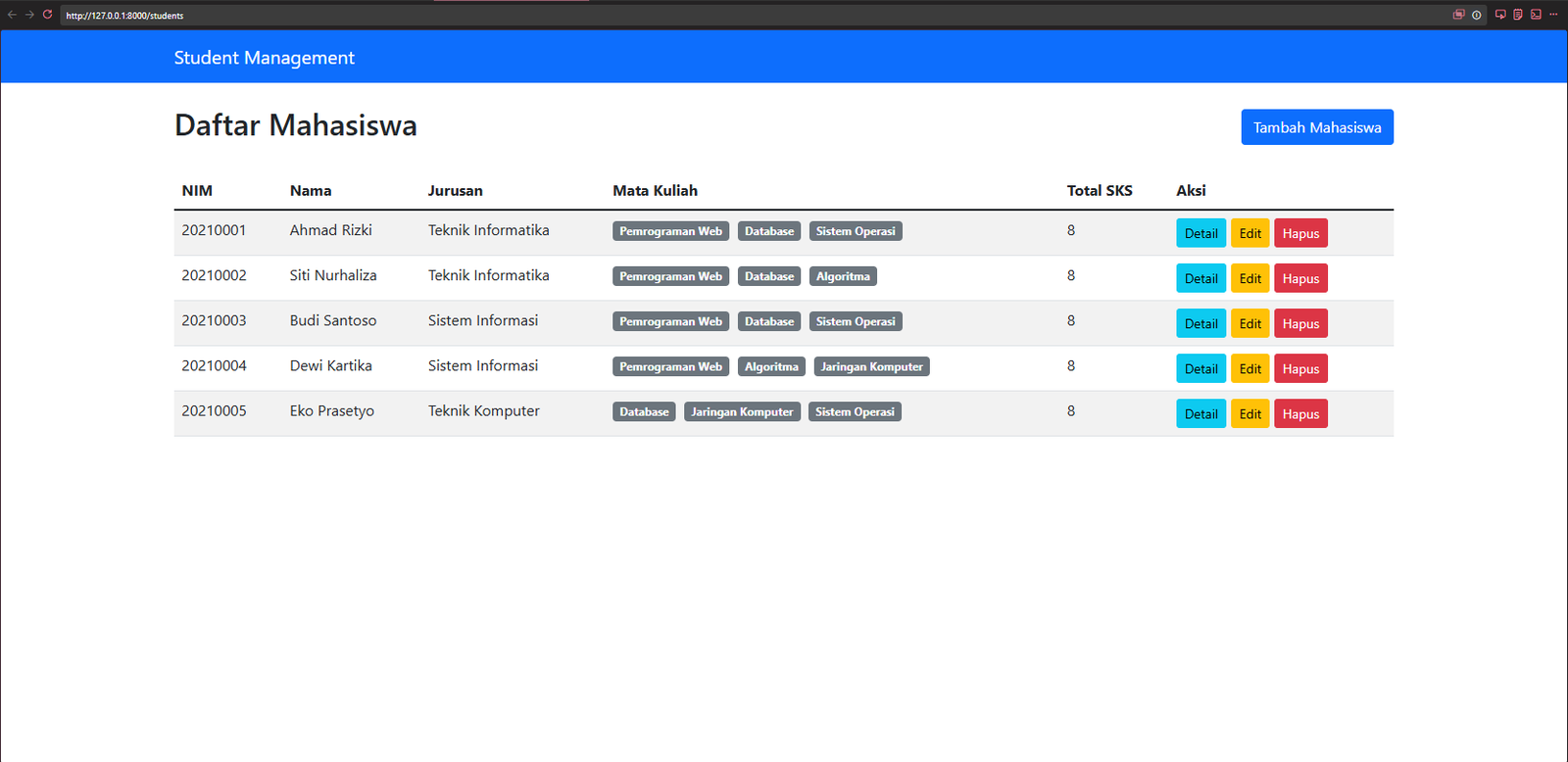The image size is (1568, 762).
Task: Delete Eko Prasetyo with Hapus
Action: [x=1301, y=413]
